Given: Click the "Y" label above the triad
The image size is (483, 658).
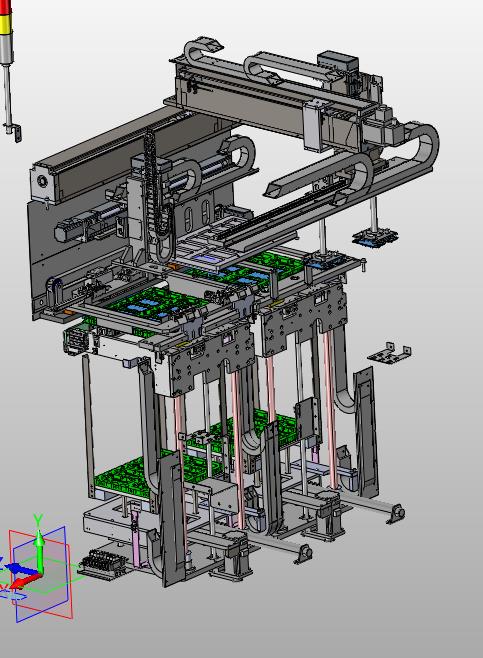Looking at the screenshot, I should click(x=38, y=520).
